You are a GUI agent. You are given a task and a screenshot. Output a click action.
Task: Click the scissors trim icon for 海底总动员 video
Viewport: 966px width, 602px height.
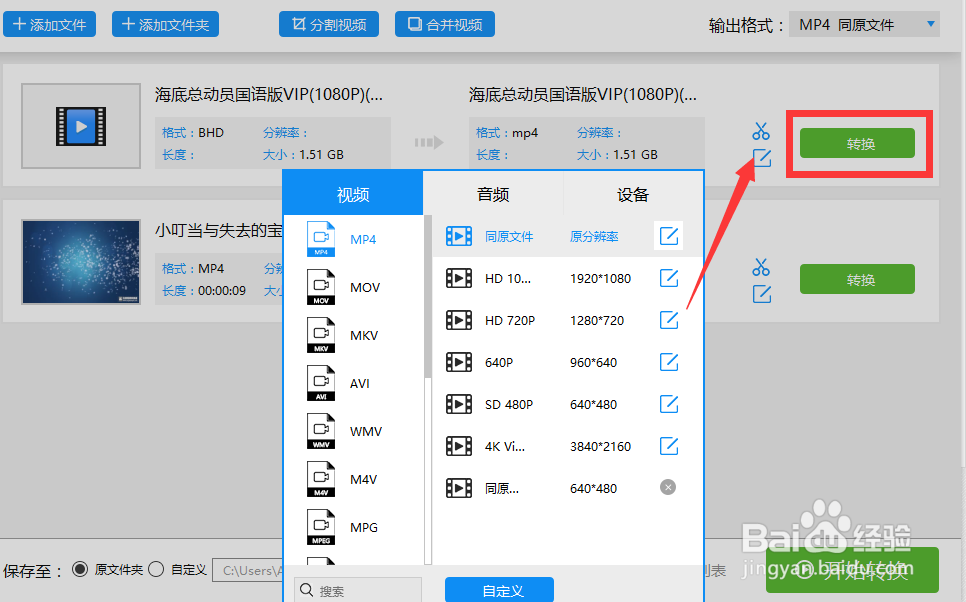(x=761, y=130)
